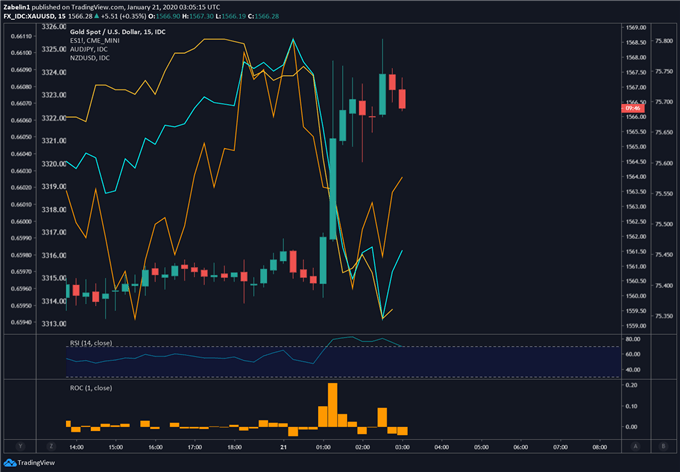Click the bold 21 date label on time axis
Screen dimensions: 680x472
283,447
